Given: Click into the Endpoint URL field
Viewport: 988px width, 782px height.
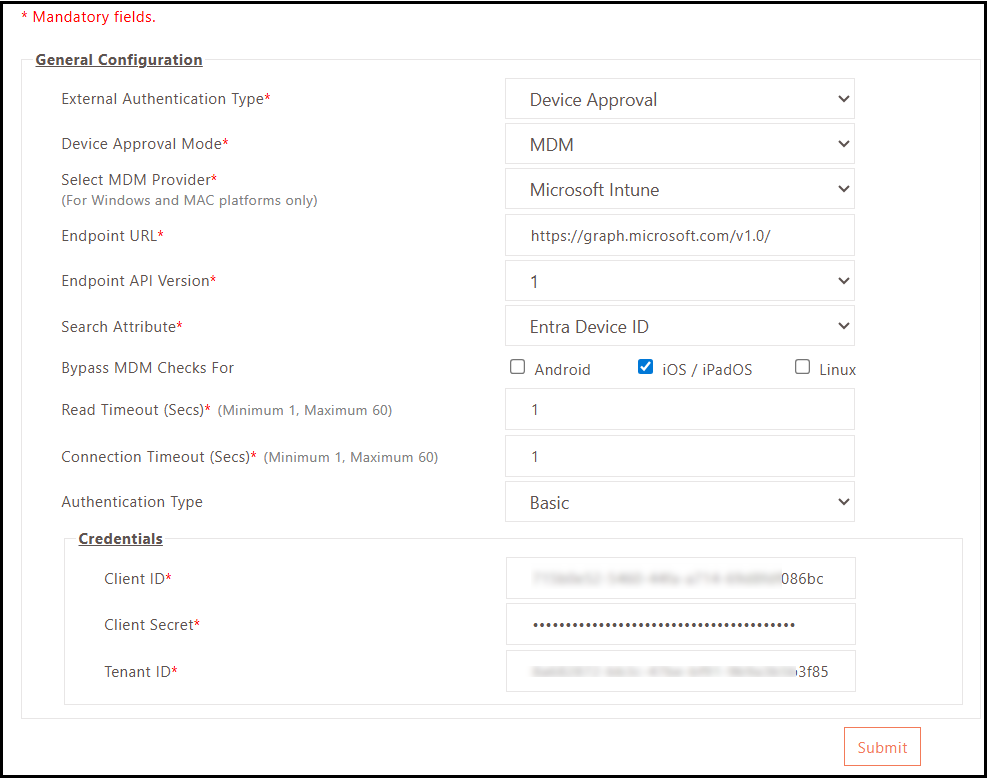Looking at the screenshot, I should pyautogui.click(x=679, y=235).
